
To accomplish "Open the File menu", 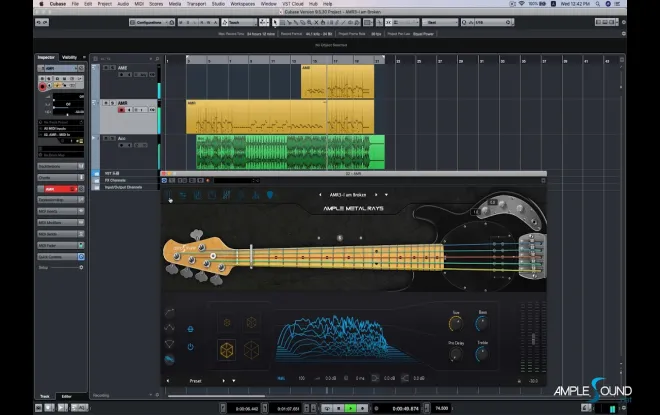I will [x=75, y=4].
